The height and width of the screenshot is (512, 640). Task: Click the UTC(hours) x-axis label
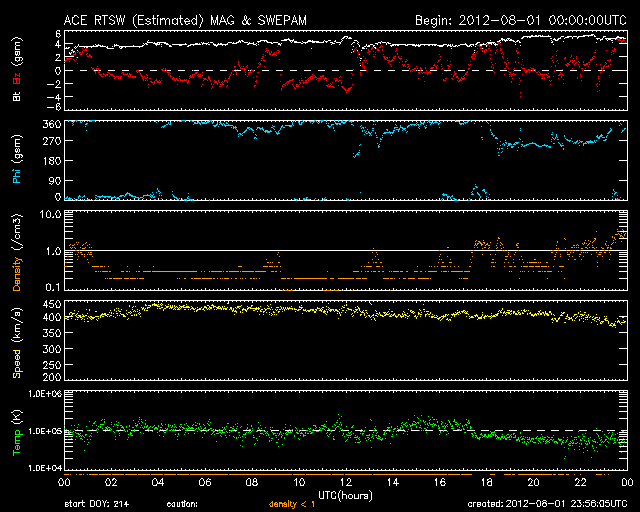[x=343, y=495]
